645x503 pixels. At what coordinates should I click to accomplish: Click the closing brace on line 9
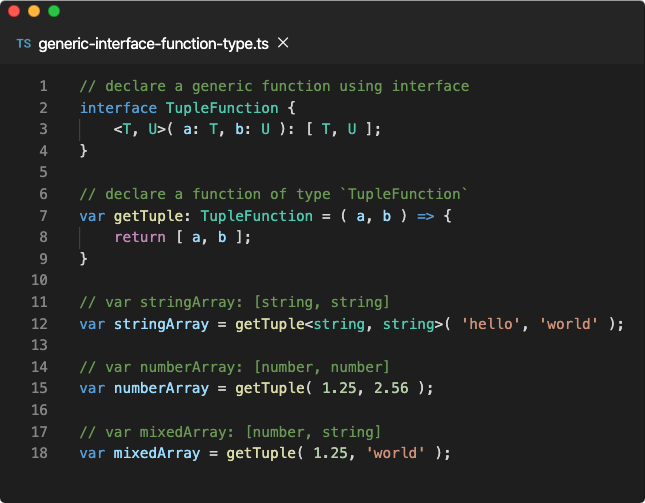(x=84, y=259)
